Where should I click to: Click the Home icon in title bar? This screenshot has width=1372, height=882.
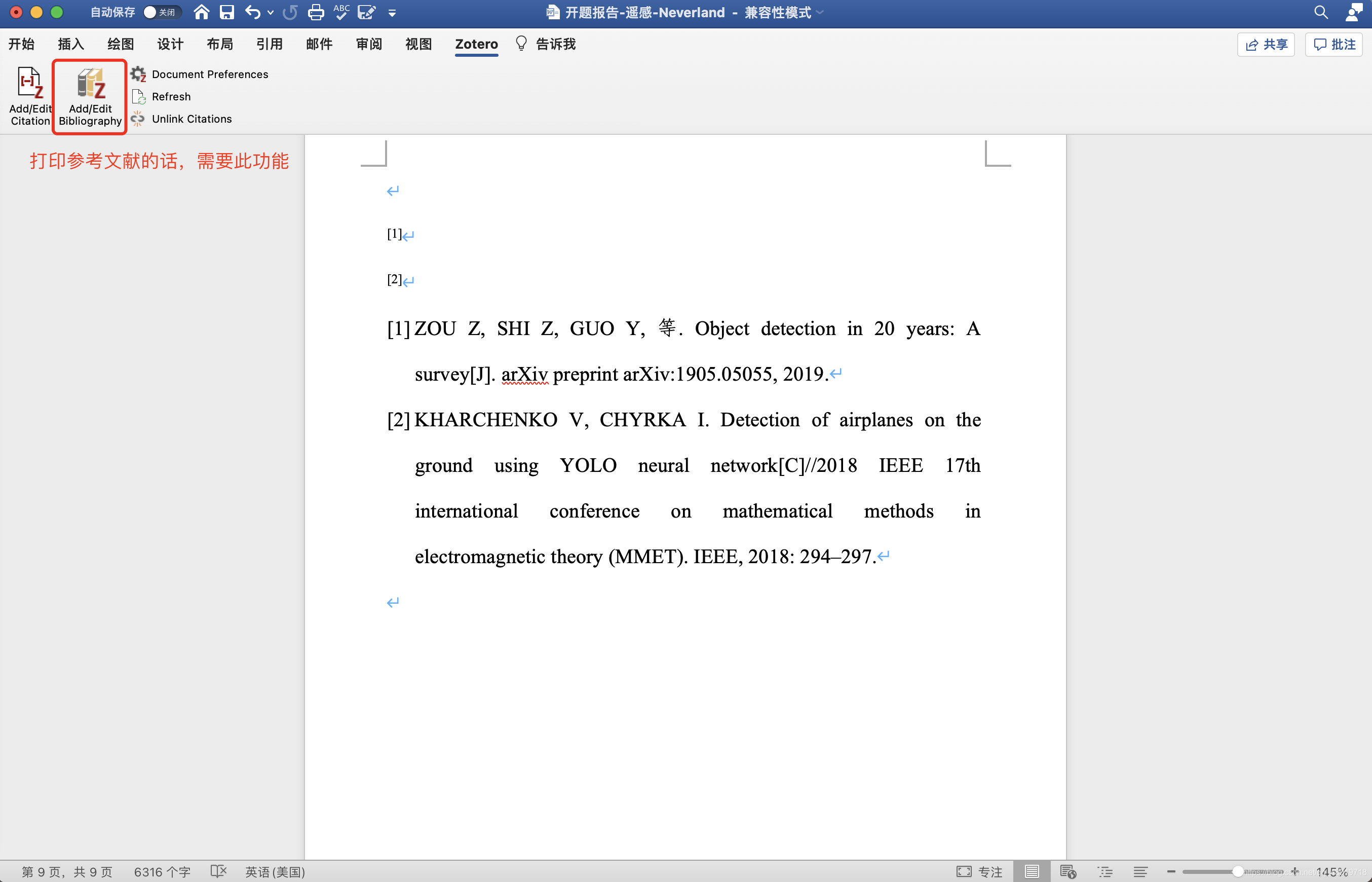coord(201,12)
